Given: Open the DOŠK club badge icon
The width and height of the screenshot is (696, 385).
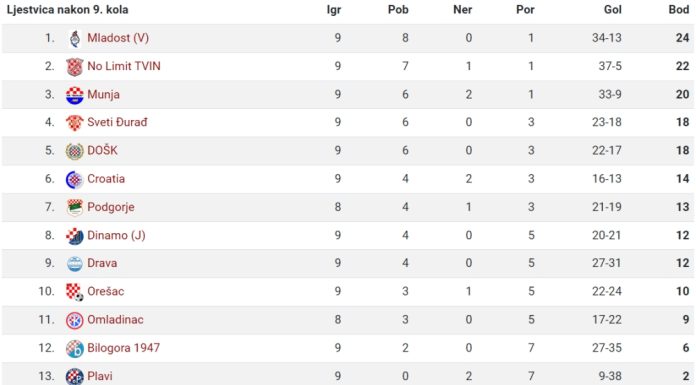Looking at the screenshot, I should click(x=75, y=151).
